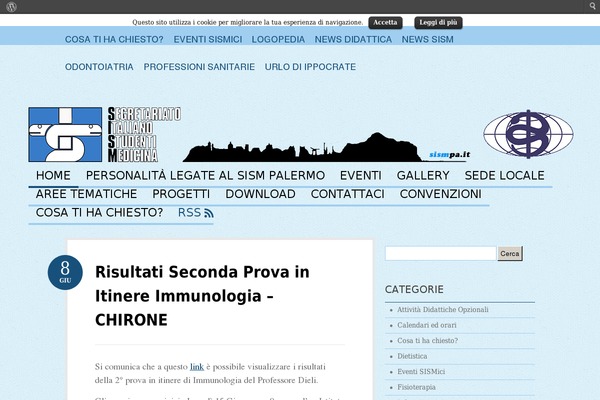Open the IFMSA globe logo

[x=528, y=134]
